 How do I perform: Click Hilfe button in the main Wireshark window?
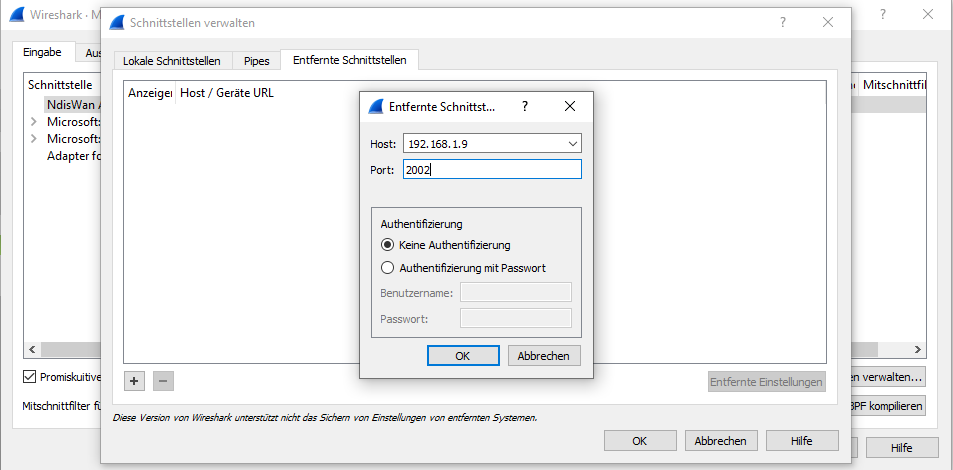[901, 448]
